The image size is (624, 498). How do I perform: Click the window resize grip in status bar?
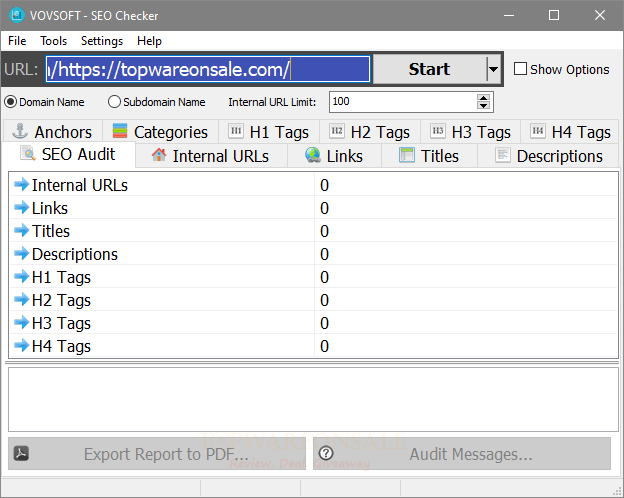coord(617,491)
